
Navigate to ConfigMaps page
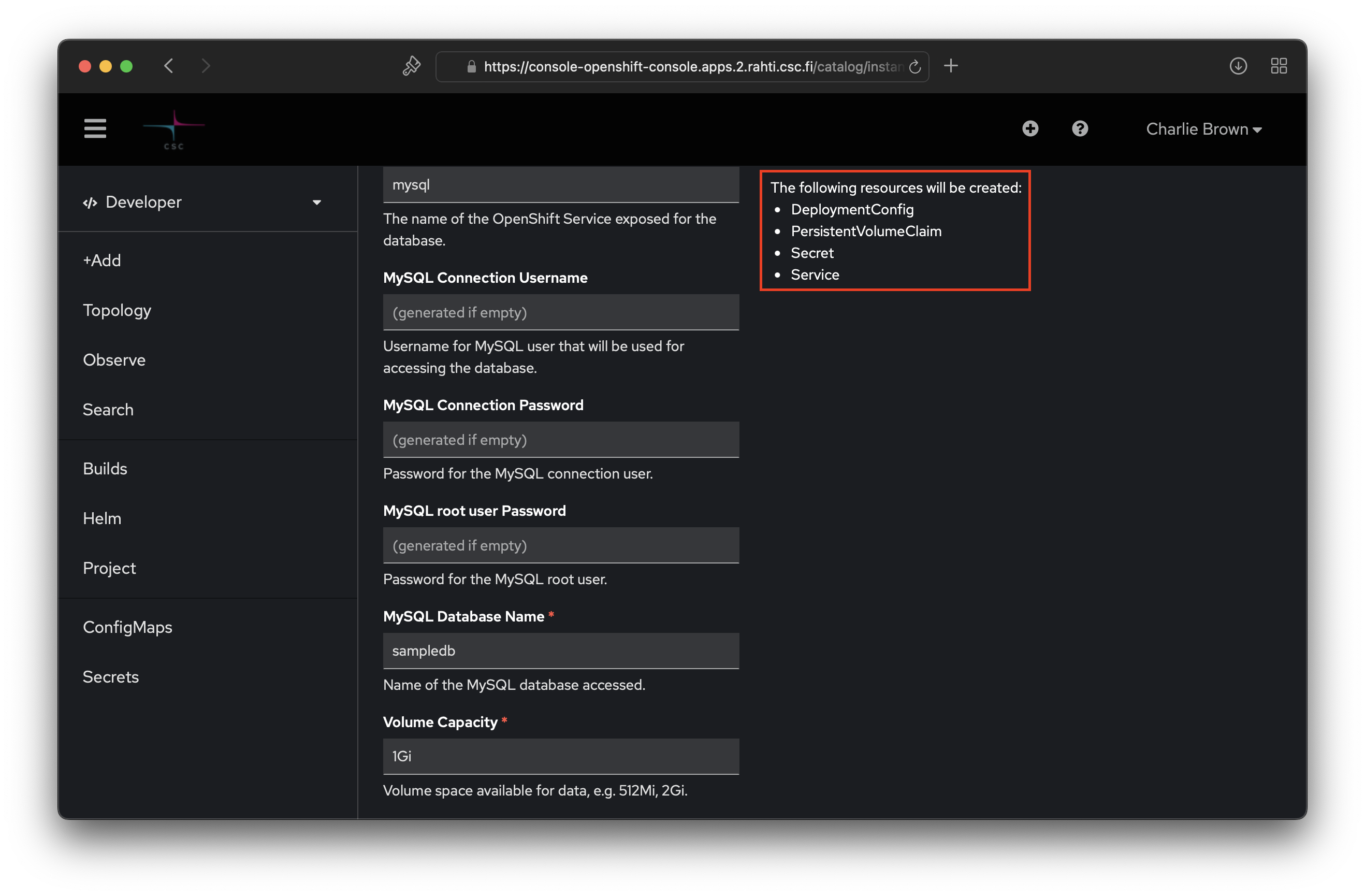pyautogui.click(x=127, y=627)
